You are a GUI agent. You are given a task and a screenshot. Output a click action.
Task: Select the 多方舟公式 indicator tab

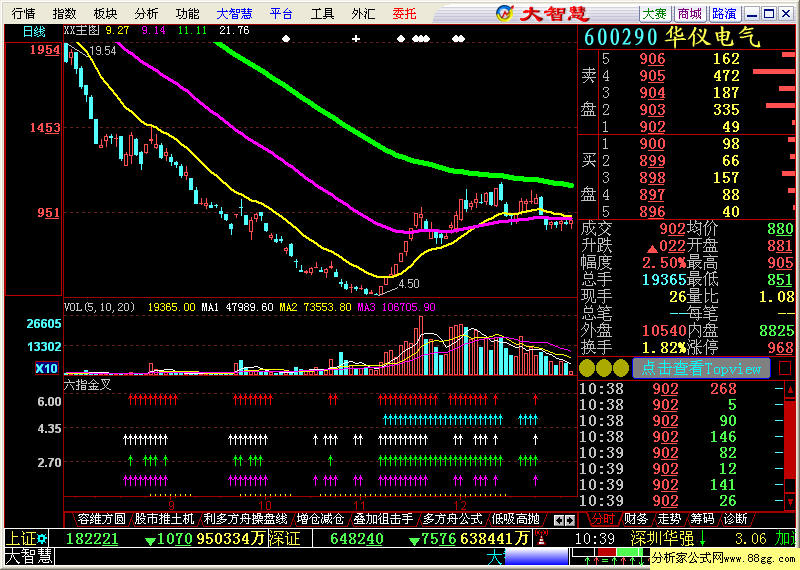tap(453, 519)
